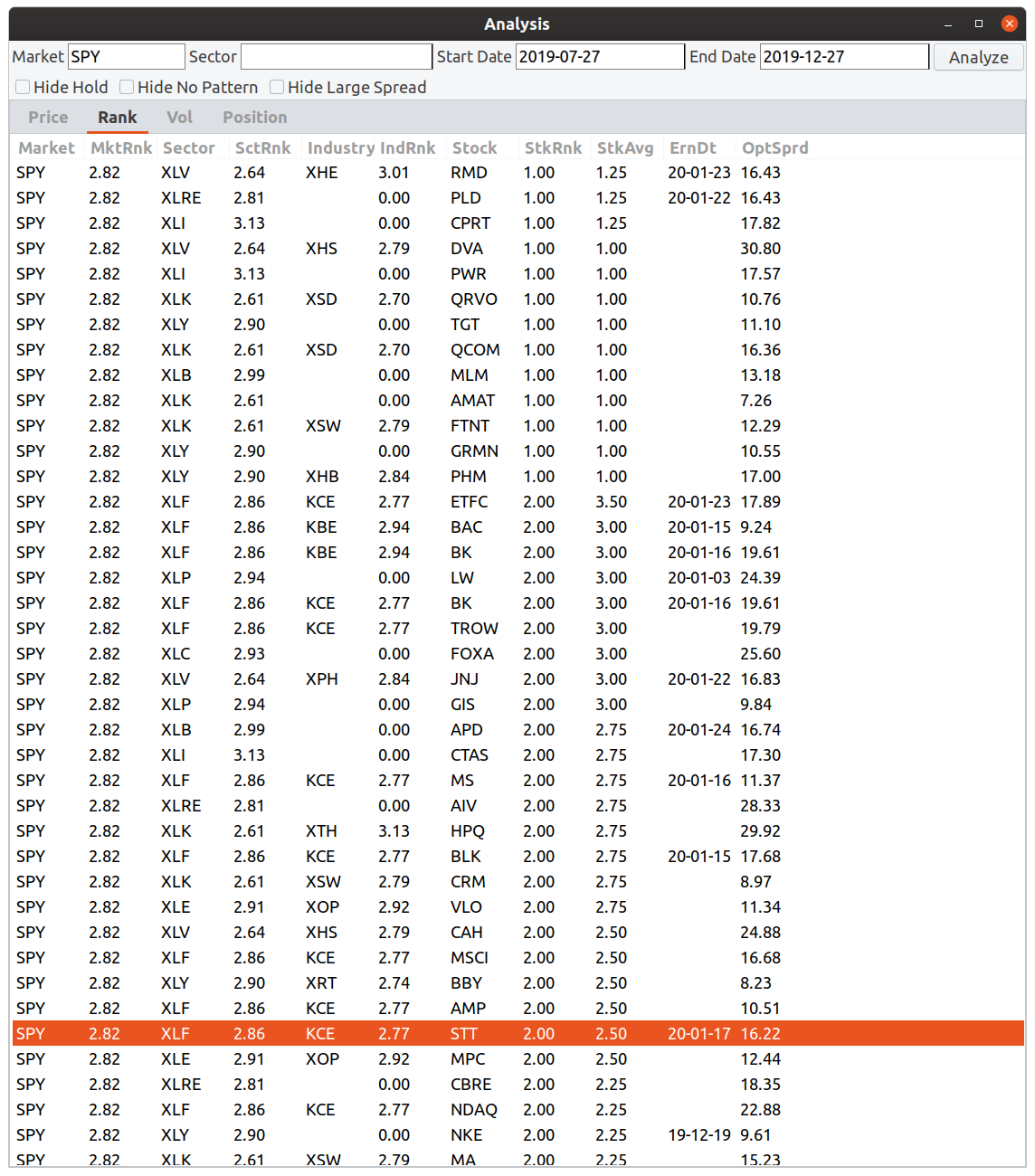Viewport: 1035px width, 1176px height.
Task: Edit the End Date field
Action: 844,56
